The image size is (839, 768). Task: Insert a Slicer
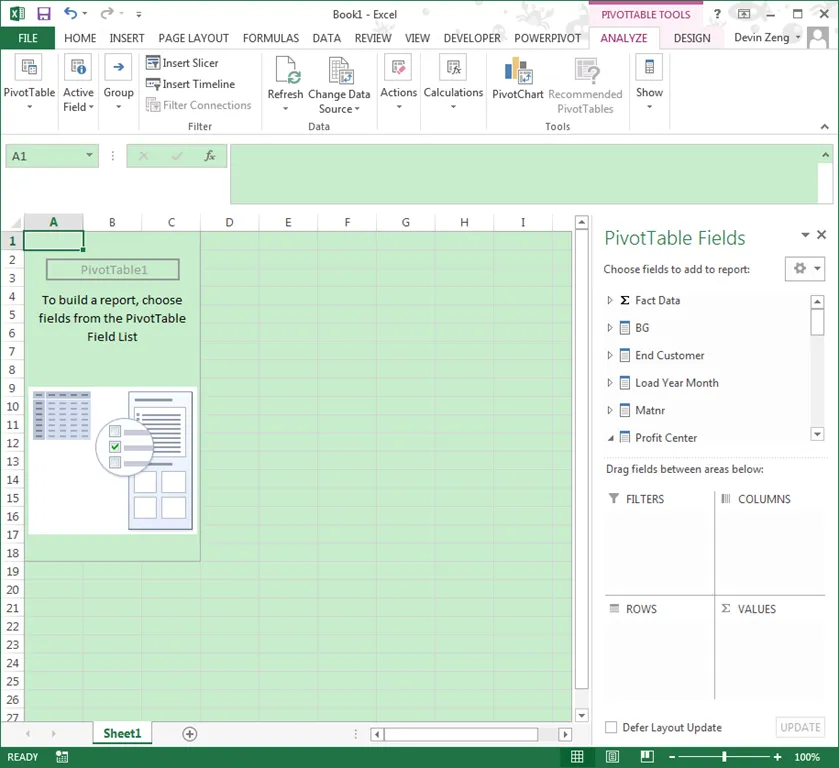pyautogui.click(x=182, y=63)
